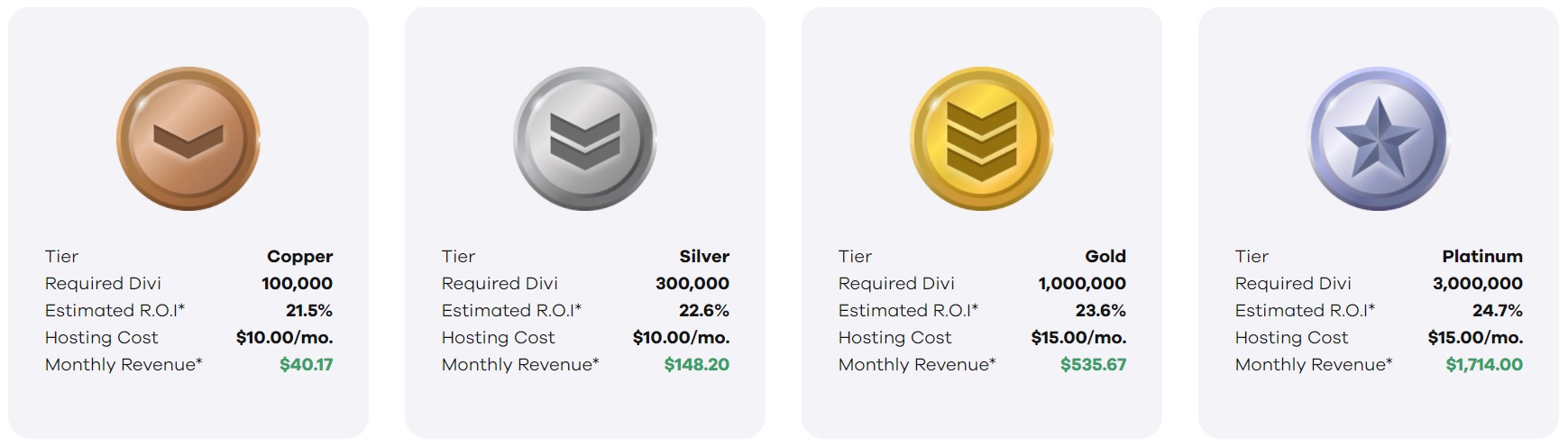Click the $40.17 monthly revenue value
The width and height of the screenshot is (1568, 447).
tap(307, 365)
